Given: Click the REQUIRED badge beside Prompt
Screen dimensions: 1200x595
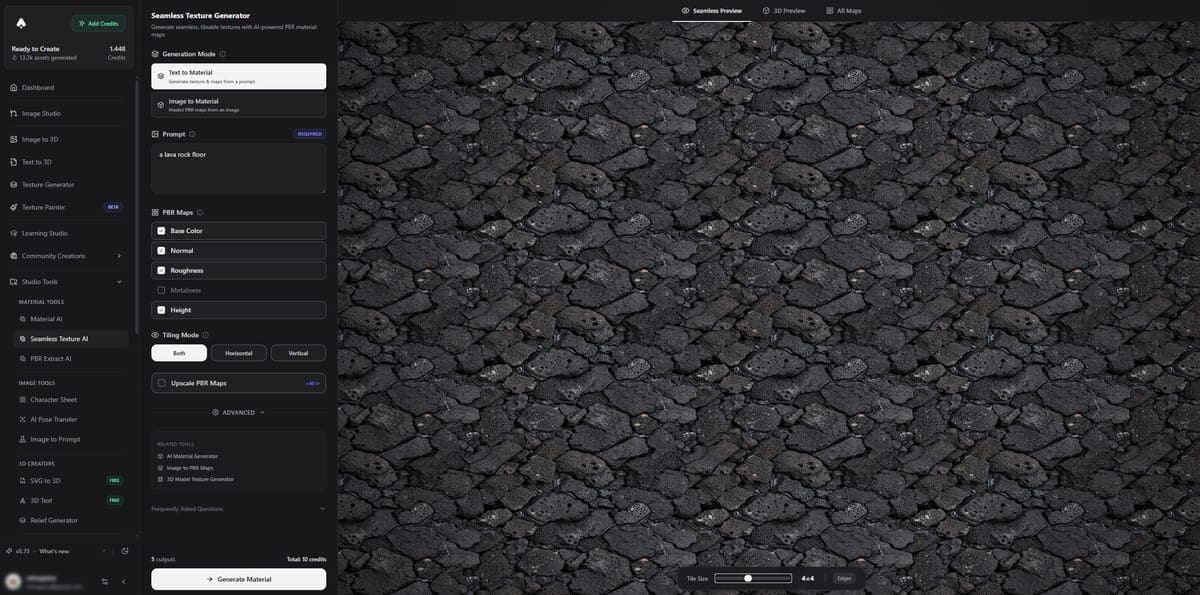Looking at the screenshot, I should point(310,134).
